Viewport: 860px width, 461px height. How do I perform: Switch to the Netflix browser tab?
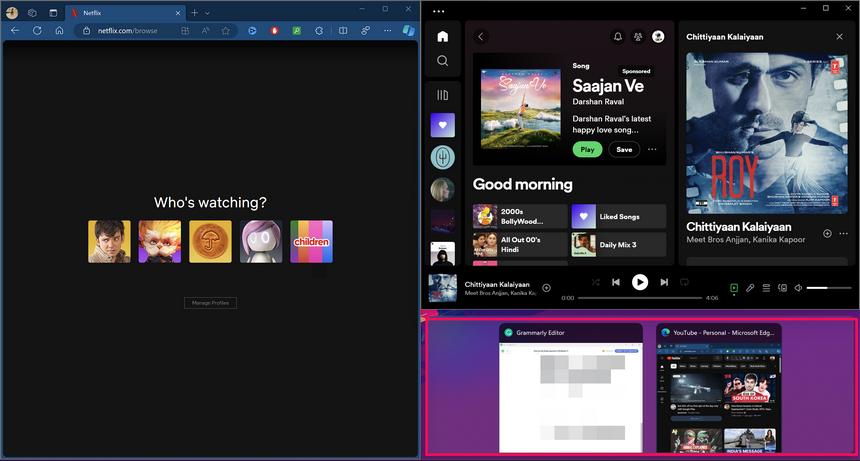[x=120, y=13]
